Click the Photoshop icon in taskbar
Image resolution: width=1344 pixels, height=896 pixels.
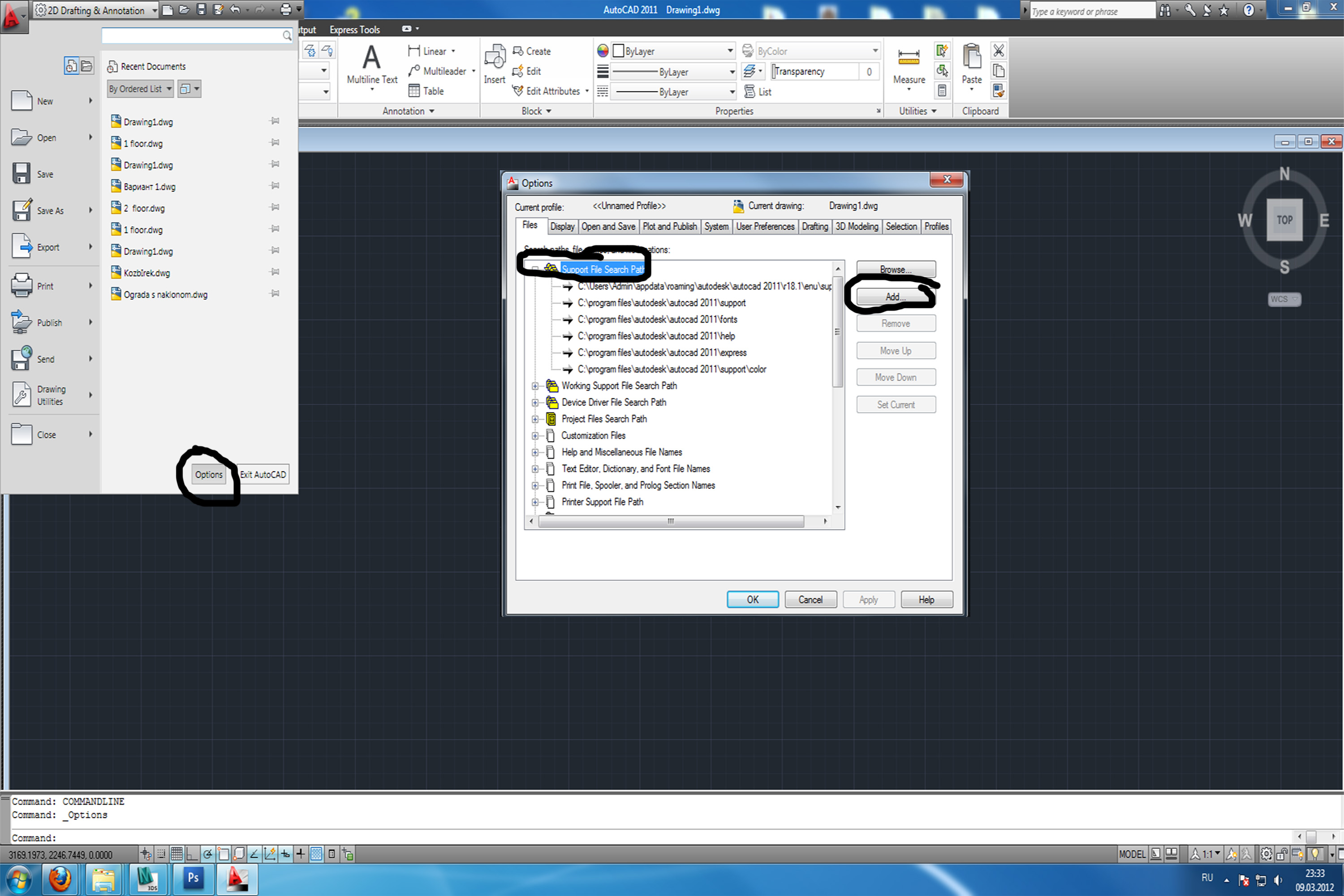click(193, 879)
